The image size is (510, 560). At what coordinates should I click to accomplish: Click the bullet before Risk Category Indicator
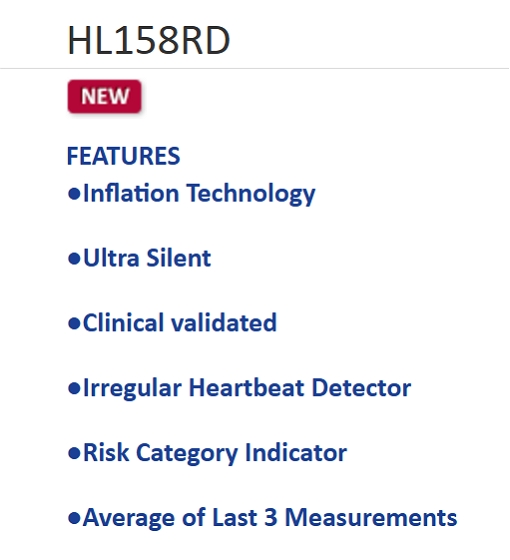(x=74, y=453)
